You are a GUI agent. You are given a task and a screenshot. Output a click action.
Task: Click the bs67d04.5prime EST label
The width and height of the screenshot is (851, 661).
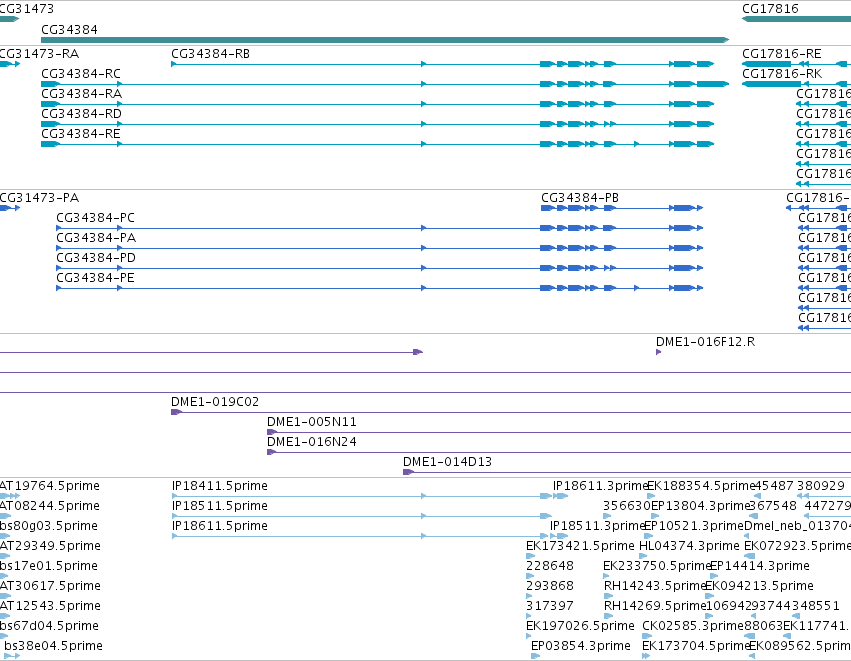[x=49, y=626]
